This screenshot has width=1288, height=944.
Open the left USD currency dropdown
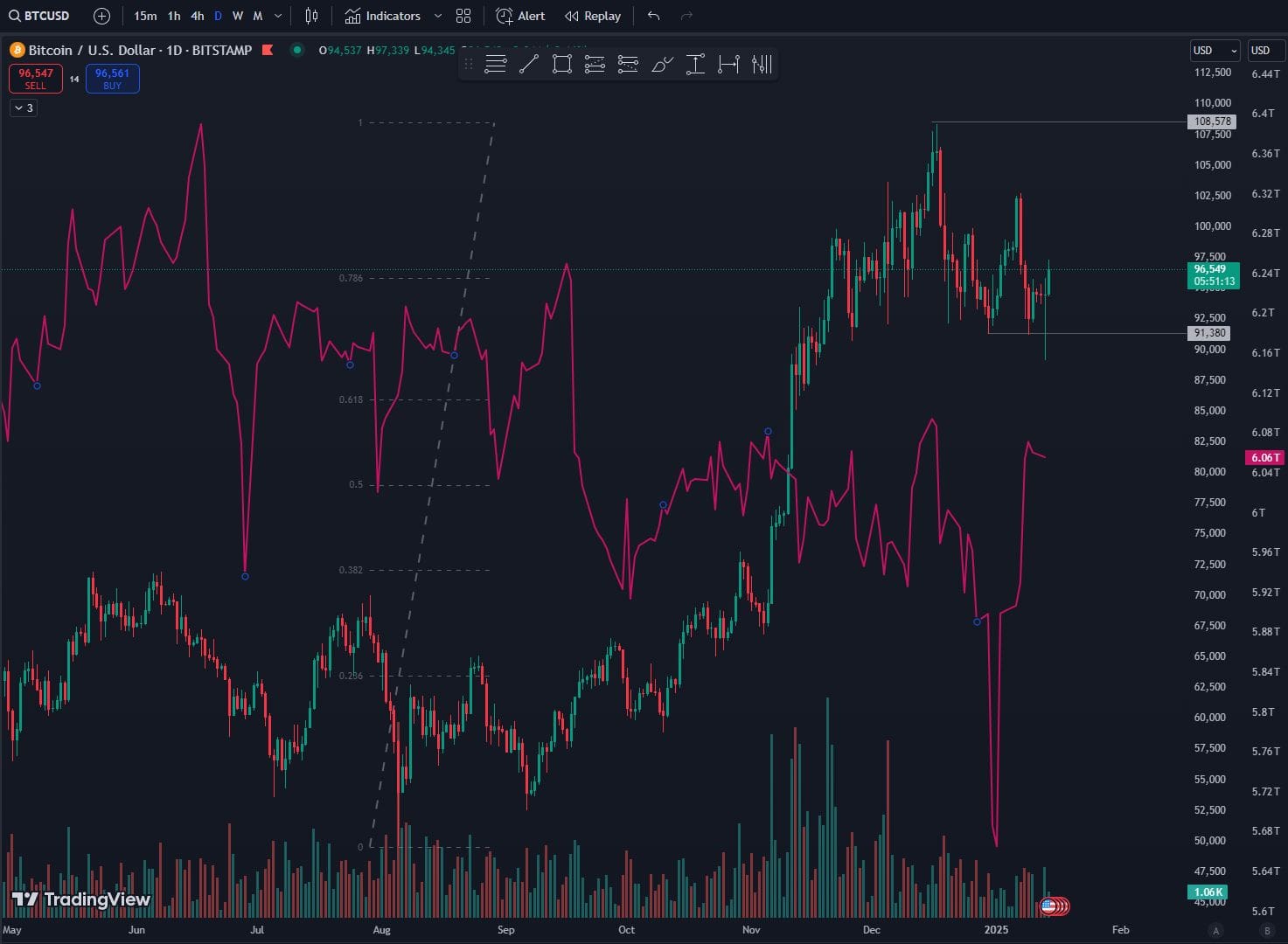tap(1215, 50)
